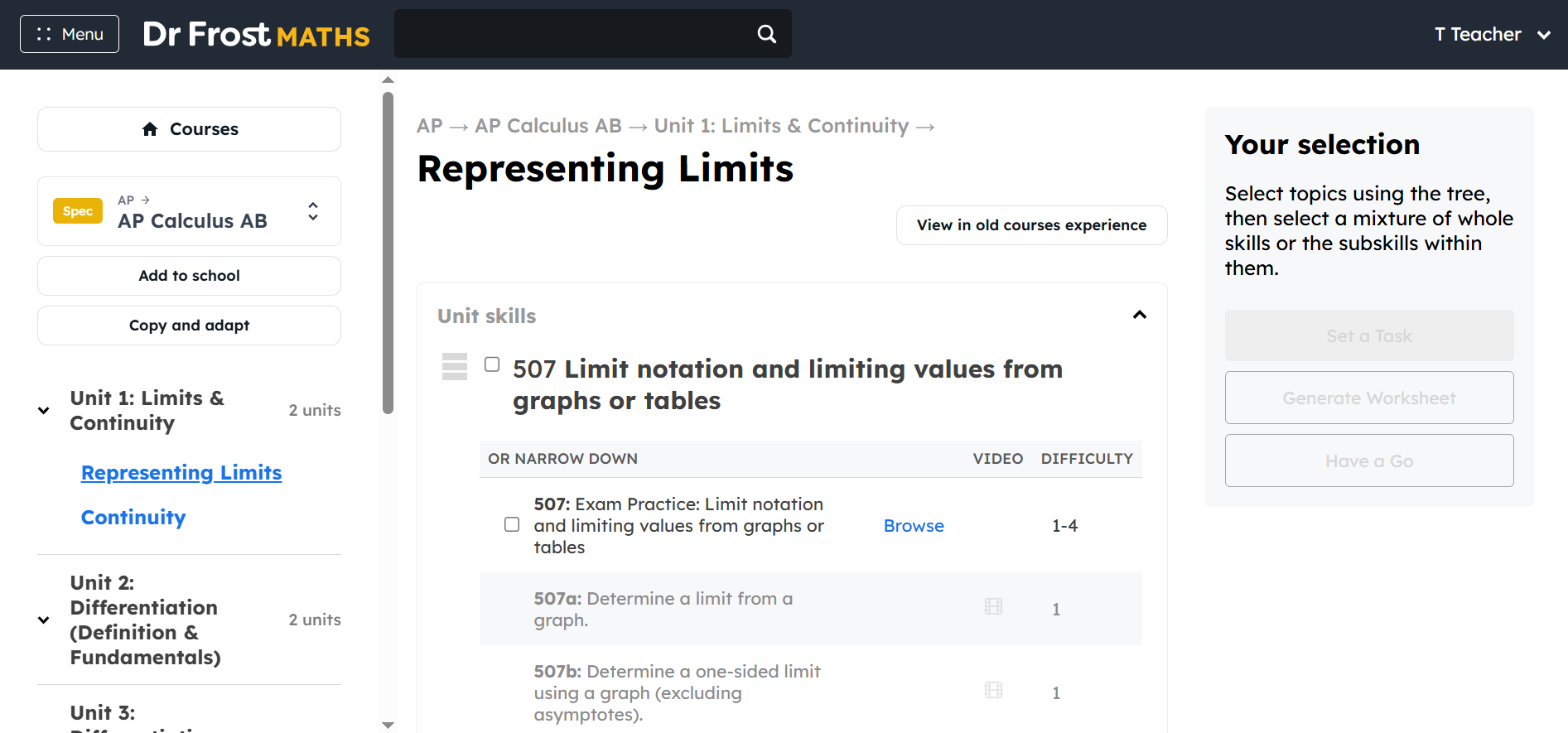Image resolution: width=1568 pixels, height=733 pixels.
Task: Click sidebar scrollbar up arrow
Action: tap(388, 80)
